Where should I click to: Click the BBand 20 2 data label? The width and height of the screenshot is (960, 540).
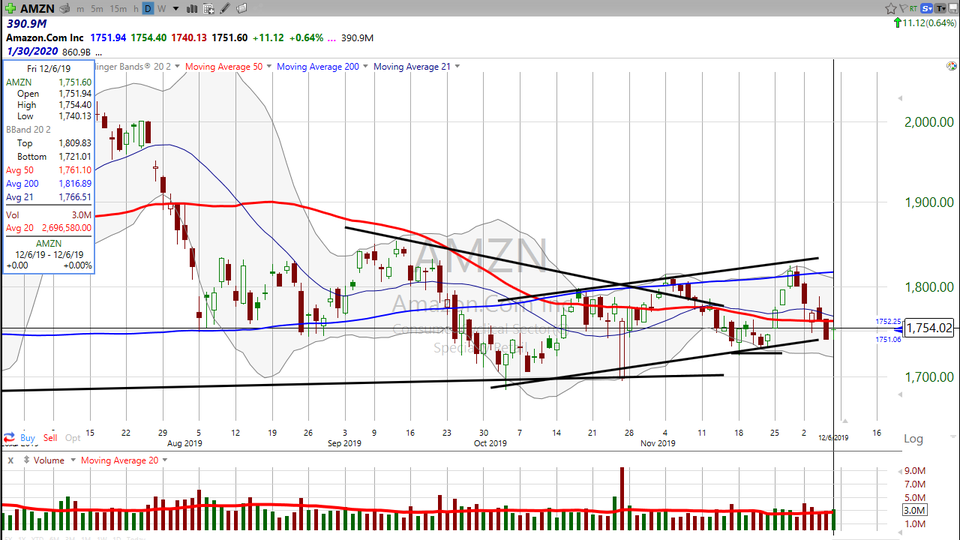coord(28,130)
